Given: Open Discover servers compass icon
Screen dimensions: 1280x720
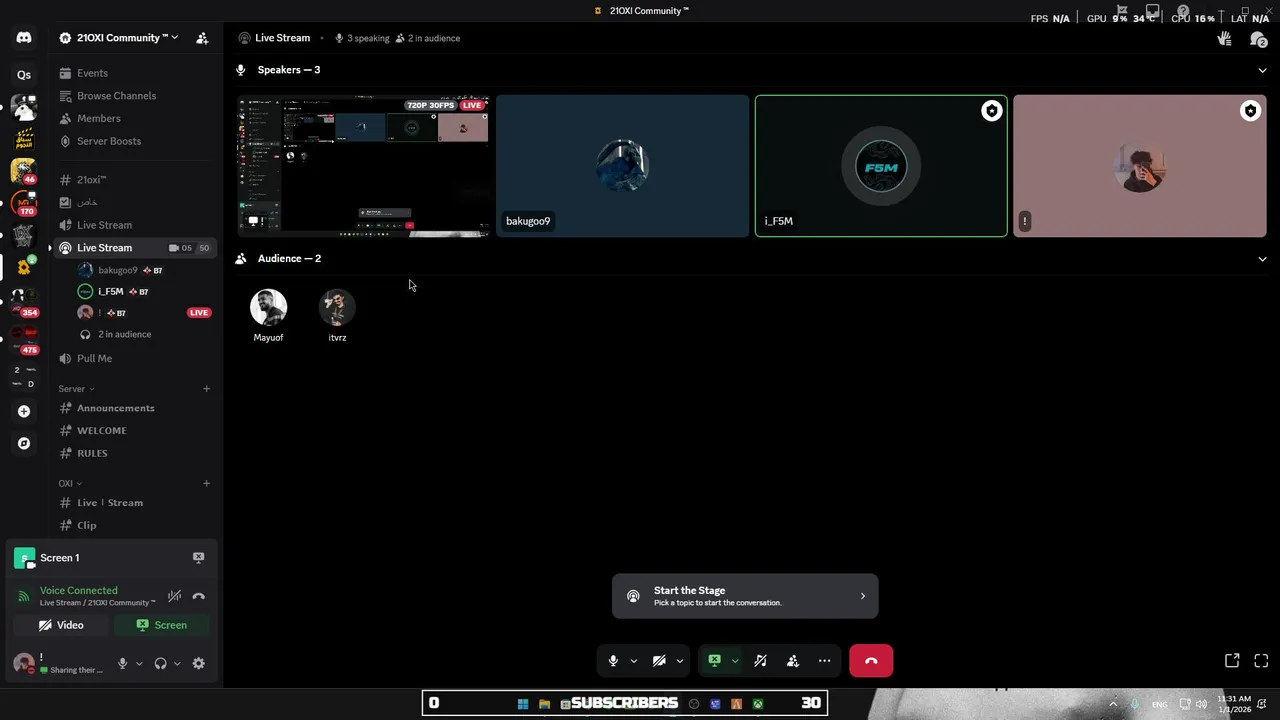Looking at the screenshot, I should (x=24, y=443).
